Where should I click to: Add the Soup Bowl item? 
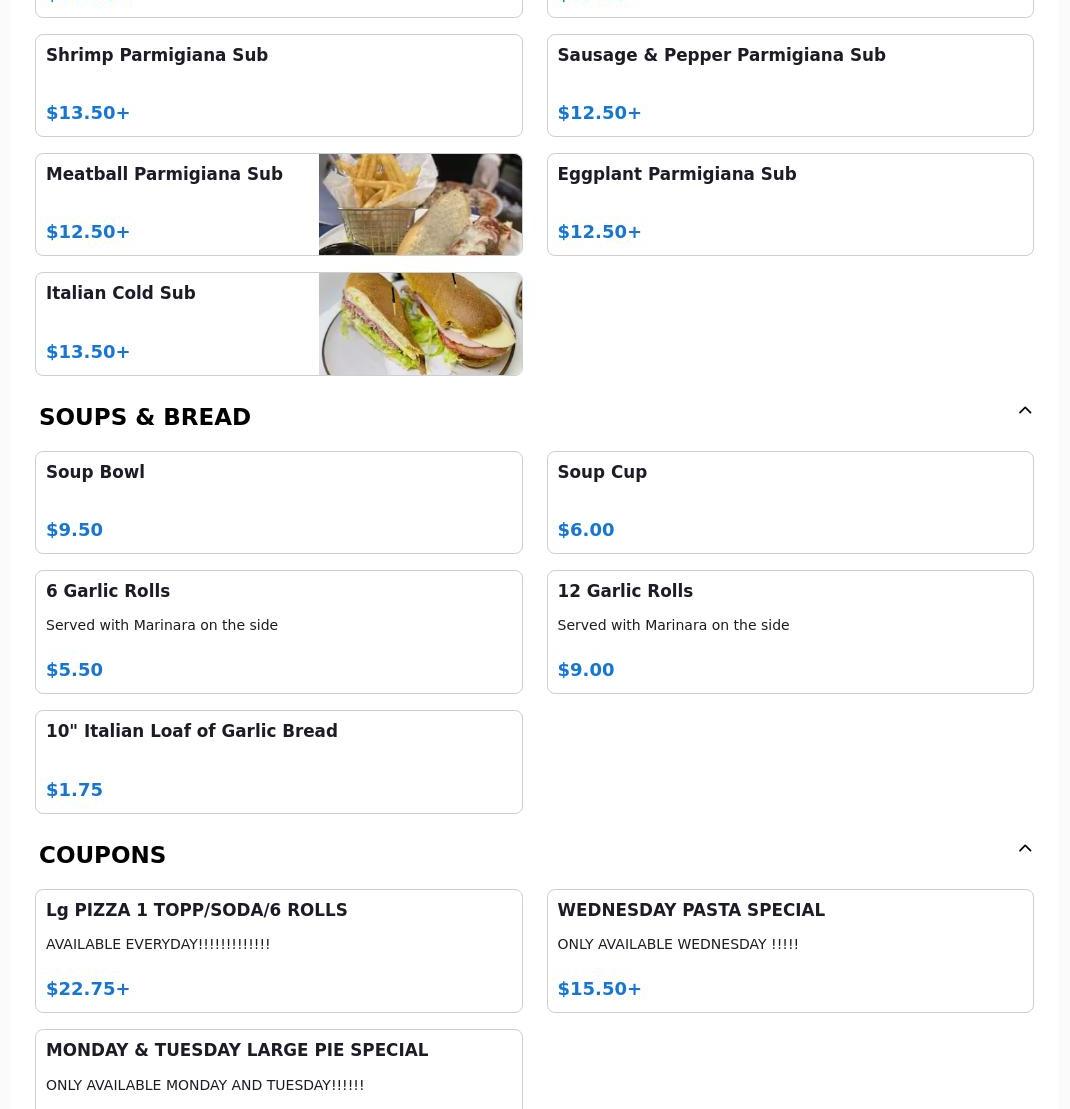278,502
